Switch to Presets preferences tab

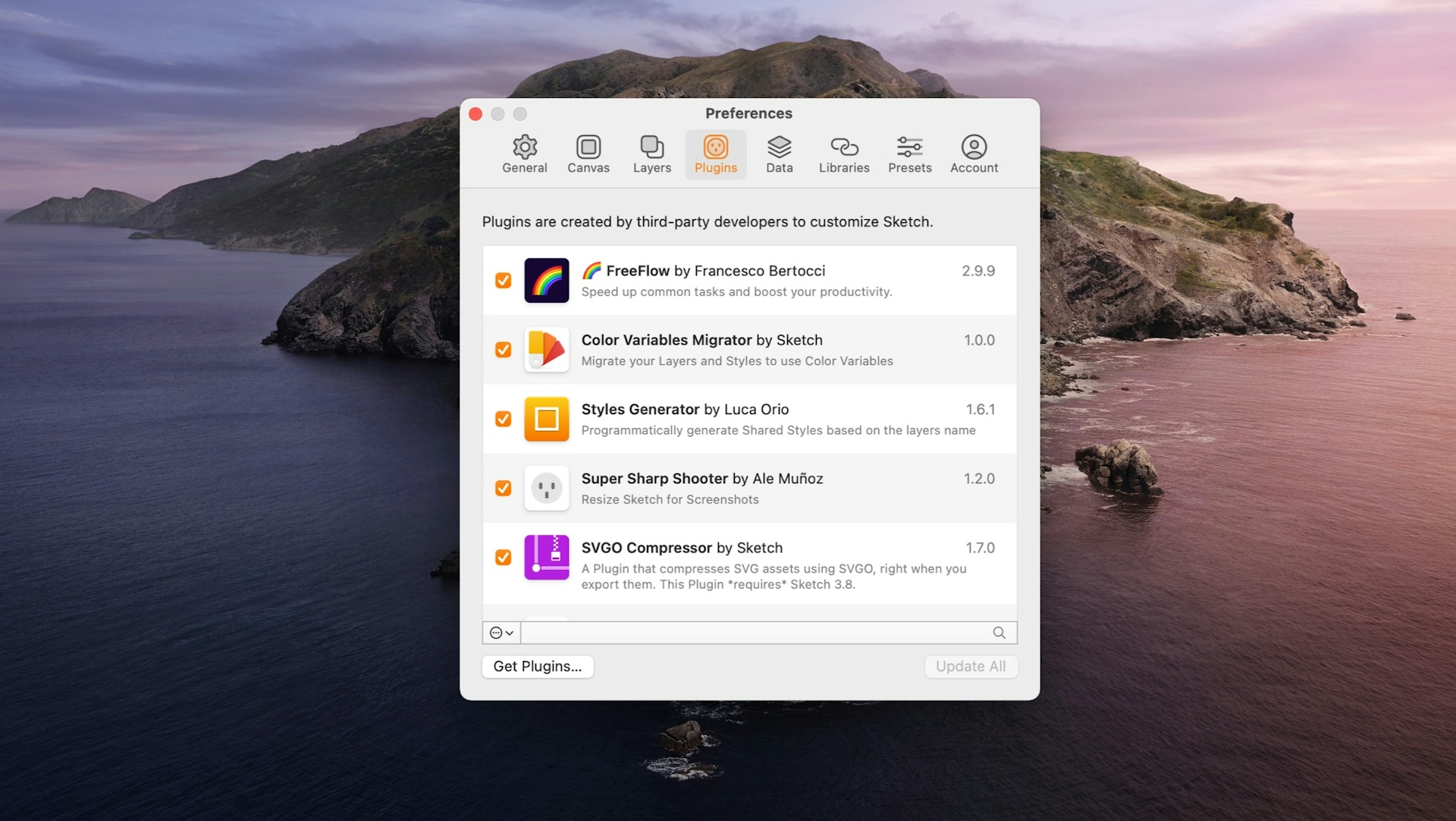(909, 153)
